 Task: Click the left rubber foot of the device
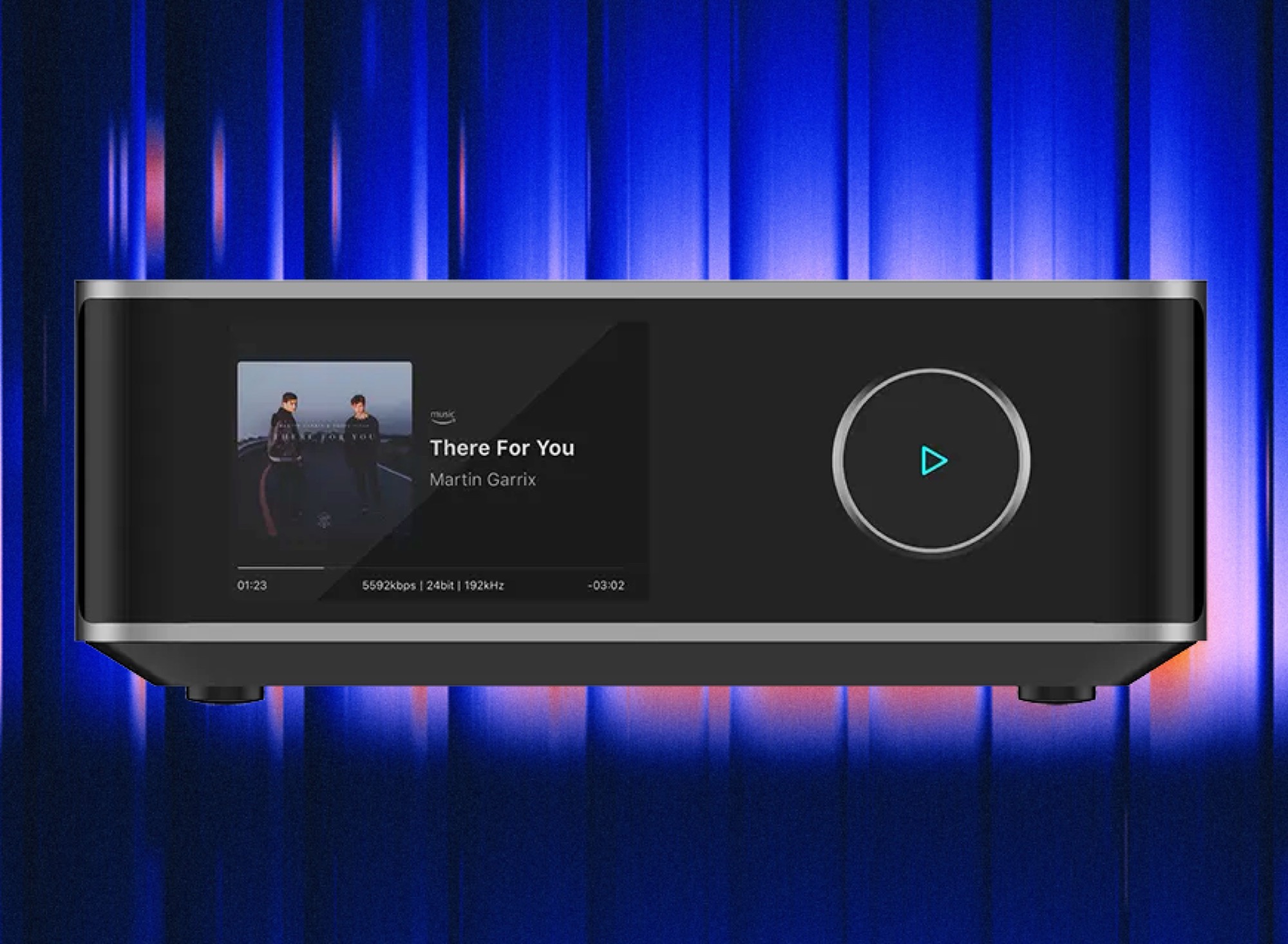(225, 694)
